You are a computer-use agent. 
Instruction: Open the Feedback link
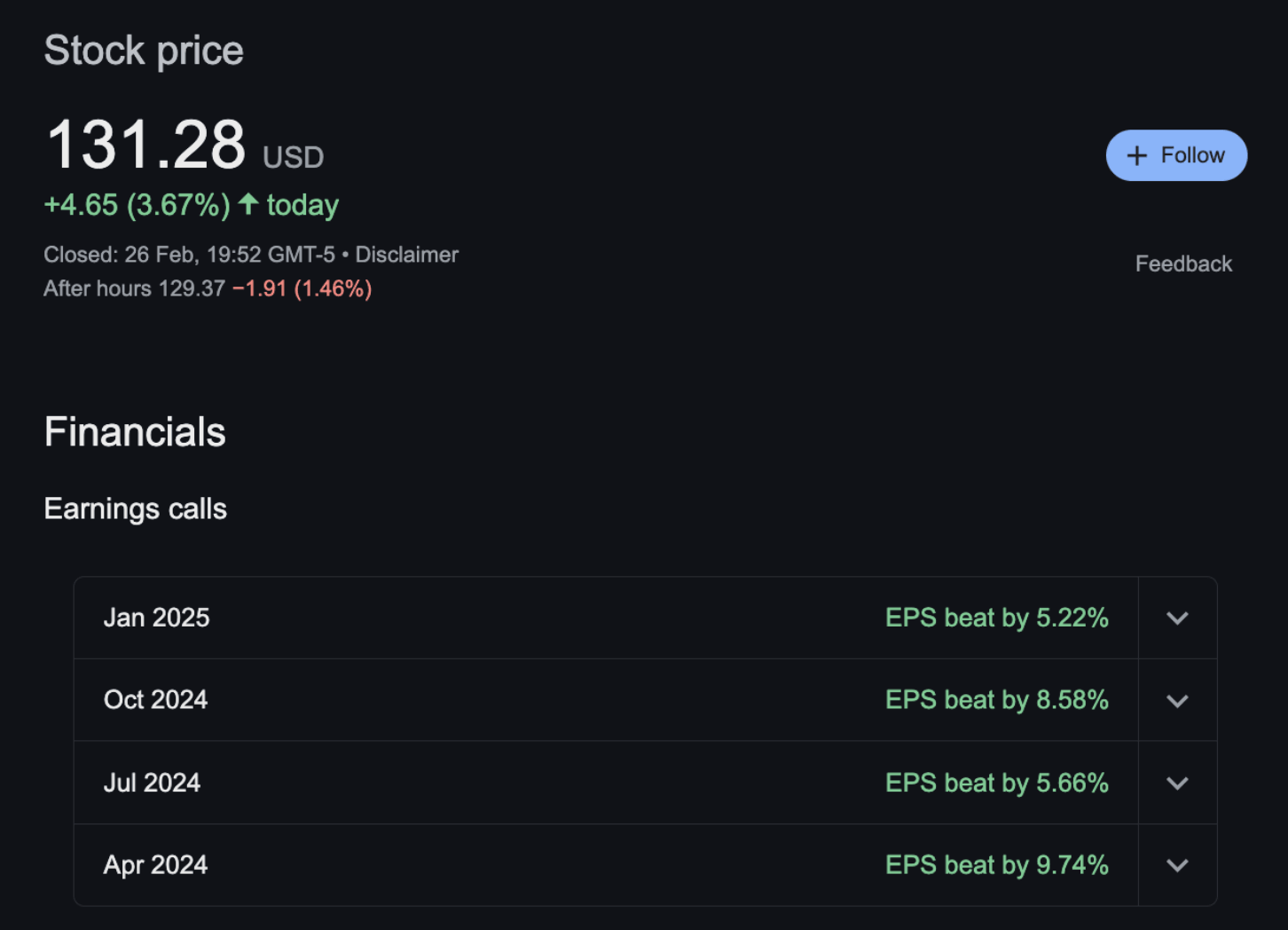coord(1183,264)
